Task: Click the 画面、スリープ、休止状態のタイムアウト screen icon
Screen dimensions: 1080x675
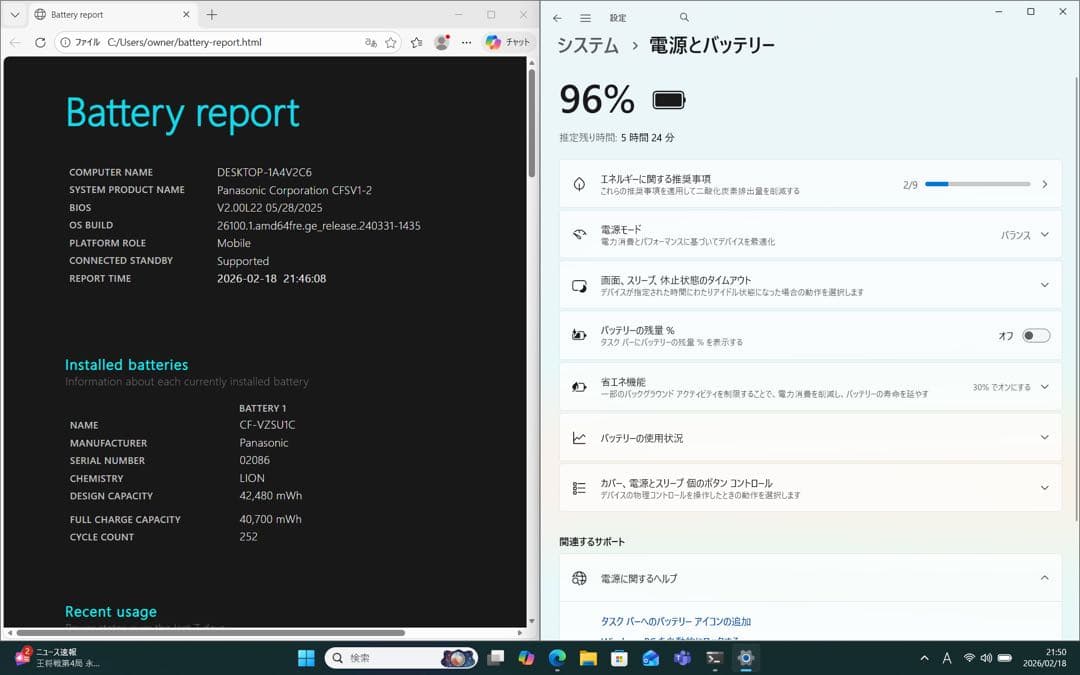Action: point(579,285)
